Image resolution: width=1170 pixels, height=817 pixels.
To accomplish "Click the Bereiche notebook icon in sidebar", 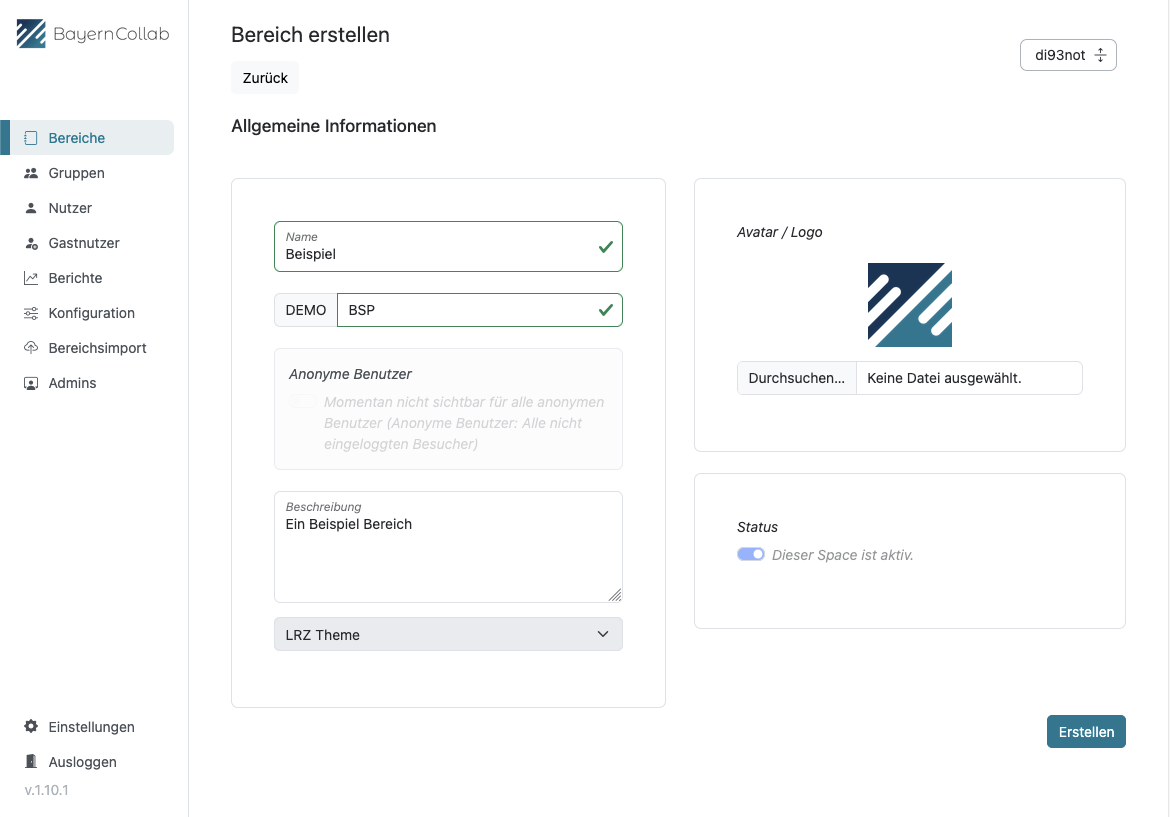I will click(x=31, y=138).
